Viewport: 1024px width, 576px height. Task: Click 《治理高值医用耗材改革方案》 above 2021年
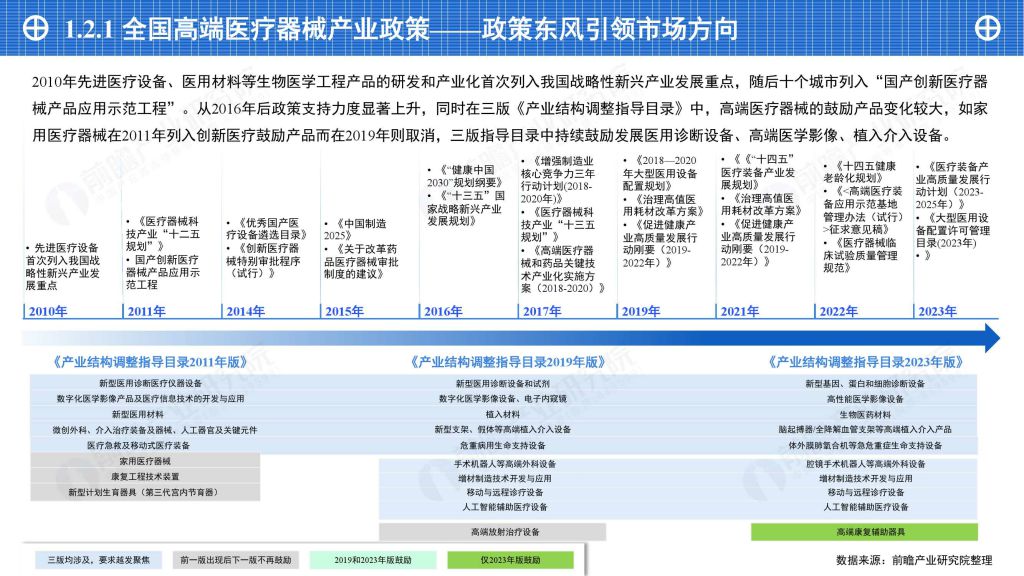click(x=761, y=204)
